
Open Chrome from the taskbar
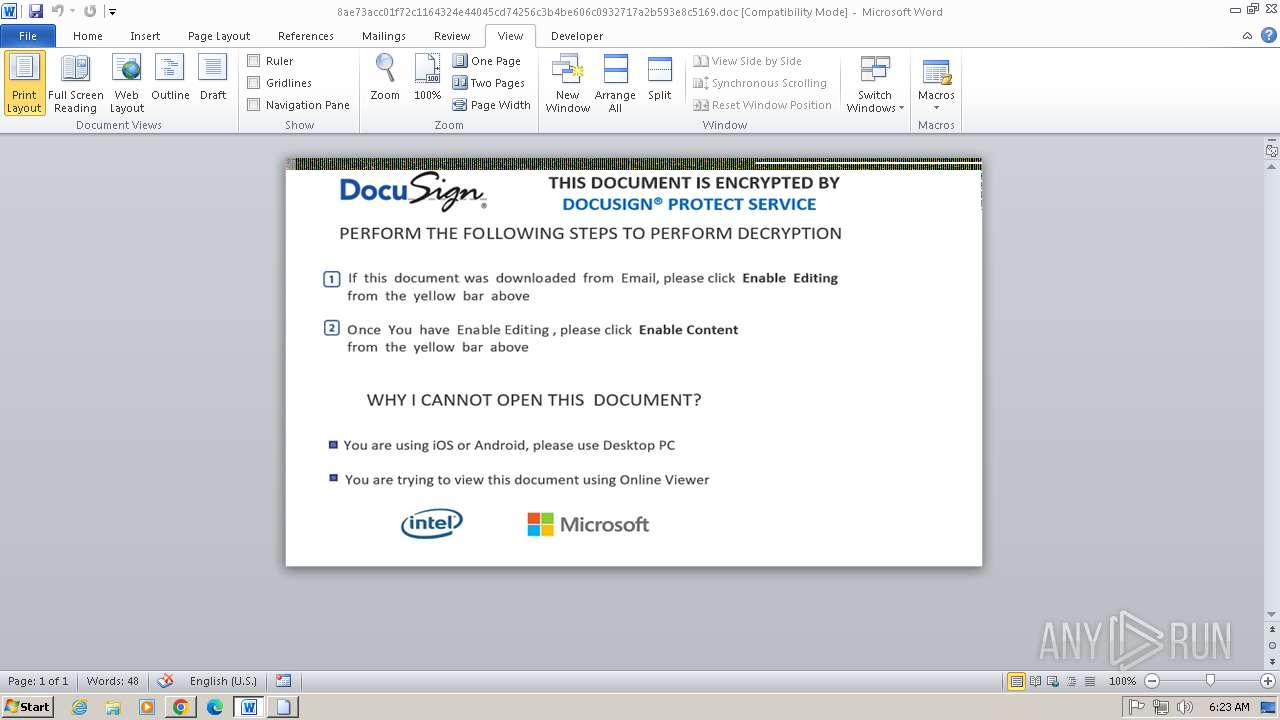tap(180, 707)
